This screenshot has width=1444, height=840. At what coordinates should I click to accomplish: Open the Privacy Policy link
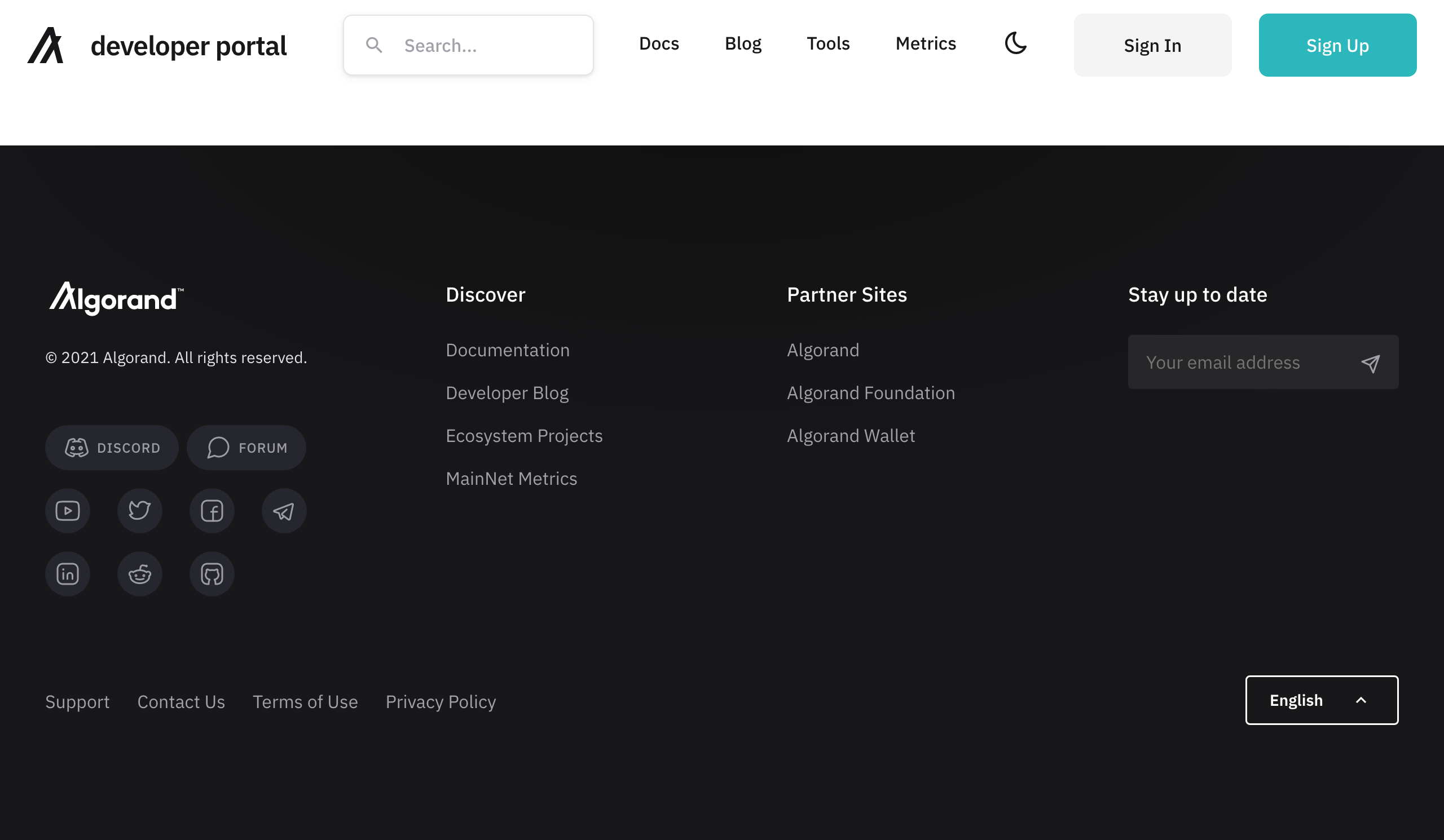tap(441, 702)
